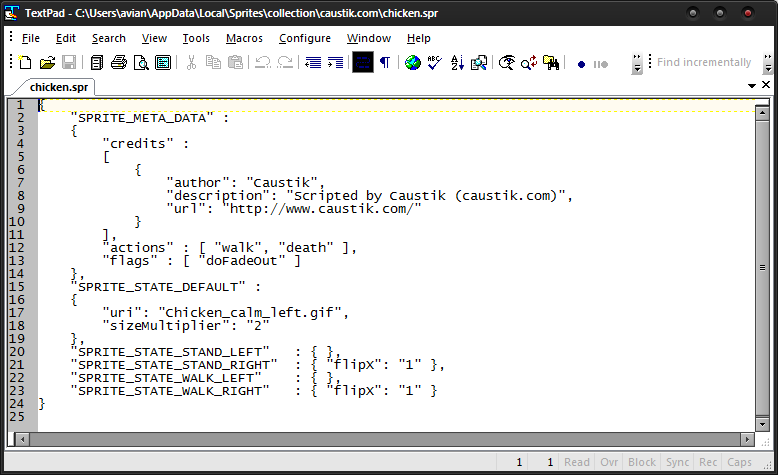Image resolution: width=778 pixels, height=475 pixels.
Task: Expand the Find incrementally toolbar overflow chevron
Action: click(x=765, y=64)
